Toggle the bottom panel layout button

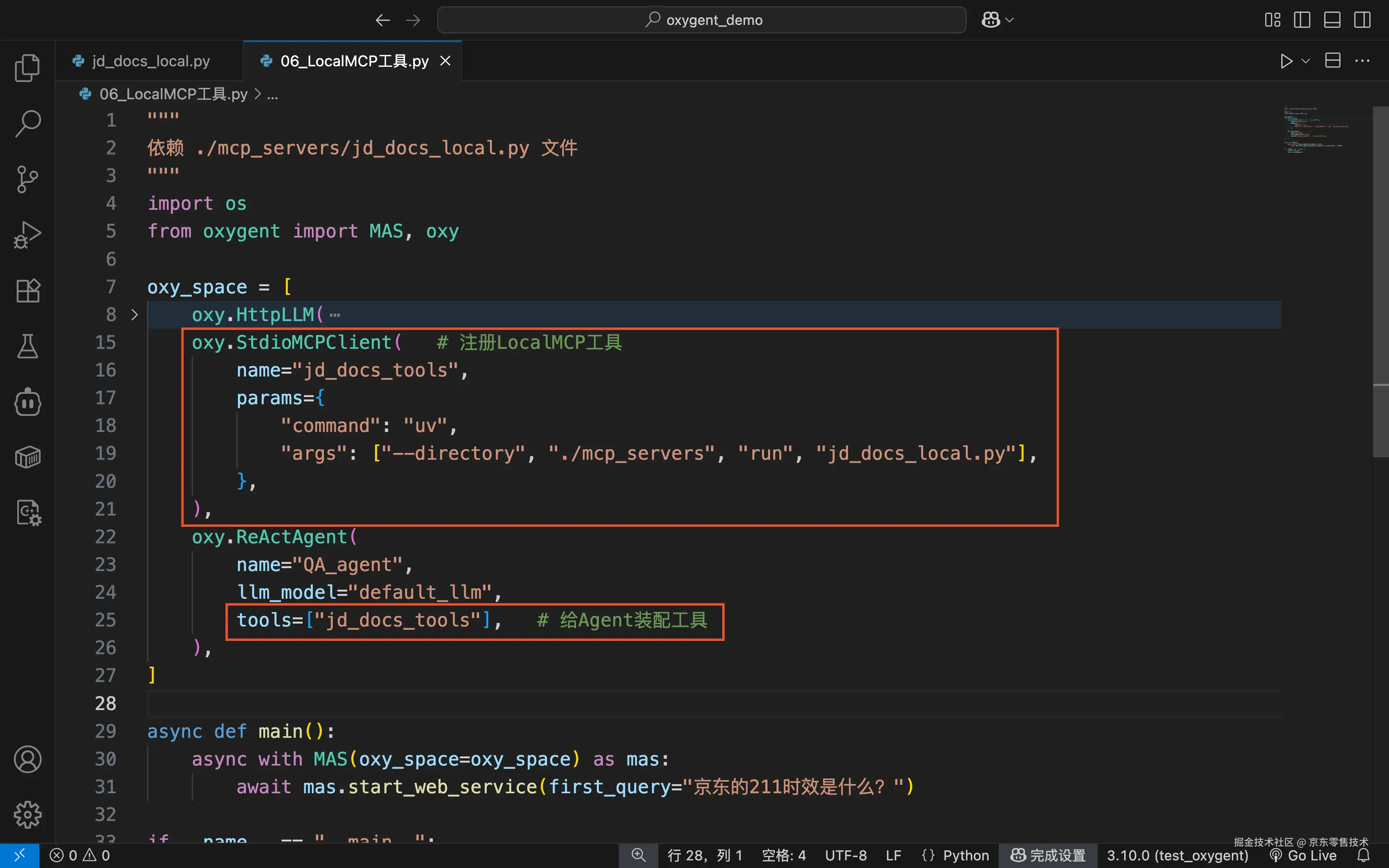(1332, 20)
